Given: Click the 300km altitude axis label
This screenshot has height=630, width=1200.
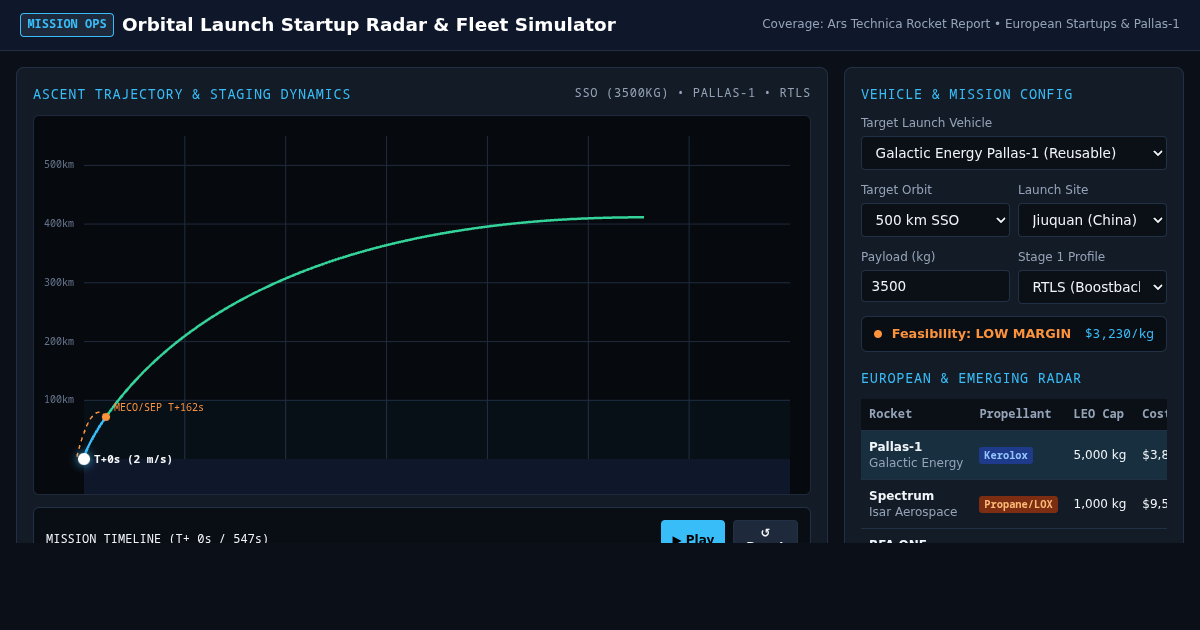Looking at the screenshot, I should (59, 282).
